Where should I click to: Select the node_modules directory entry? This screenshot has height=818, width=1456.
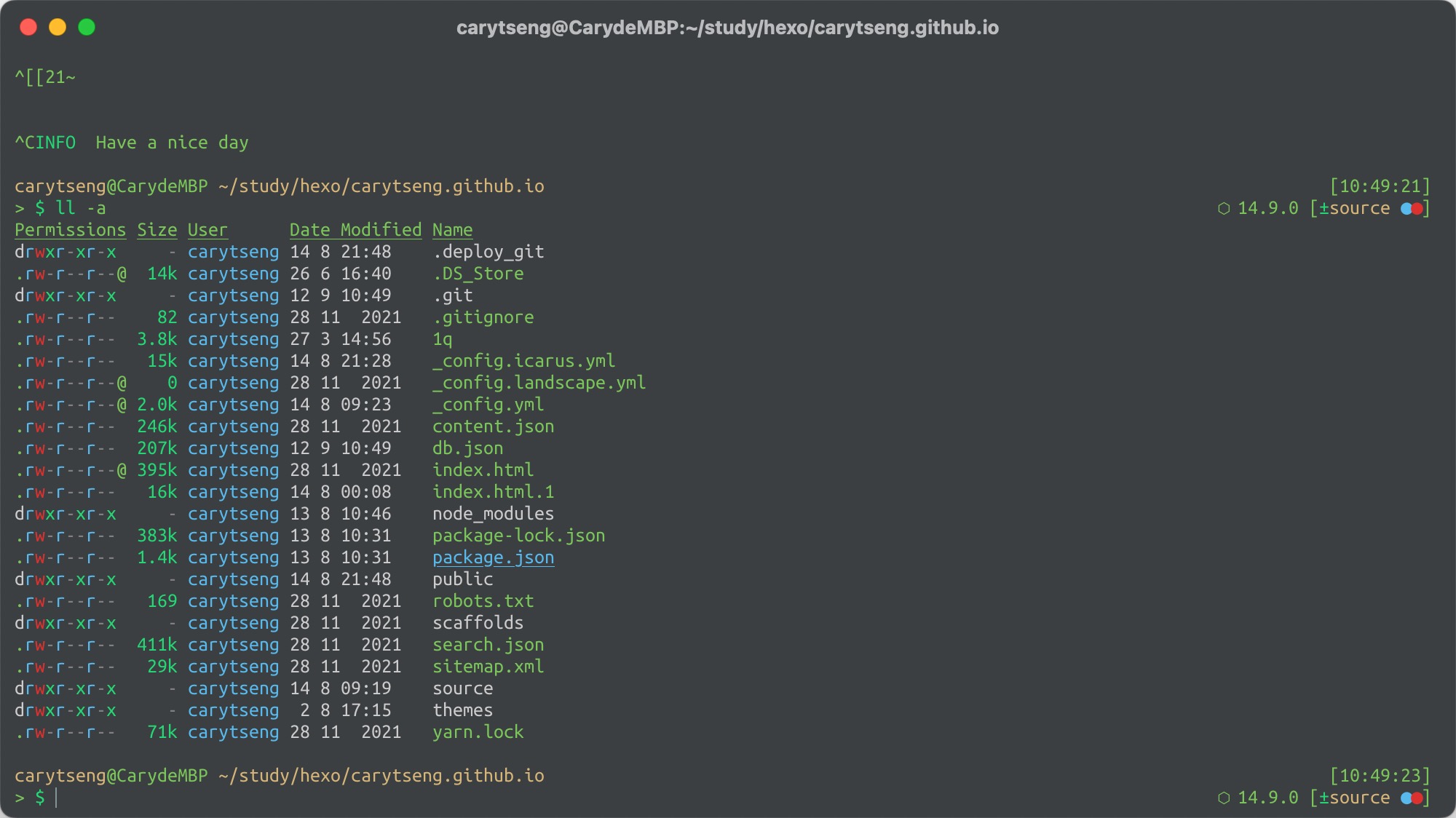493,515
